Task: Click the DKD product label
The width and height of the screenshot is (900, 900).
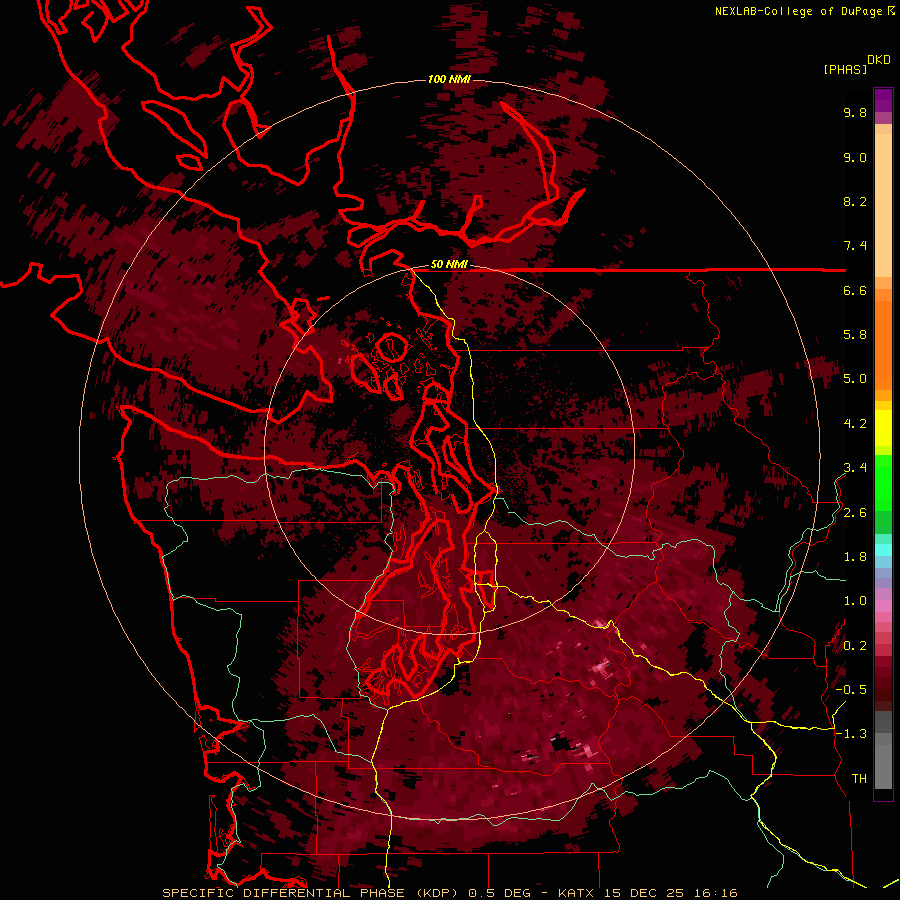Action: [879, 60]
